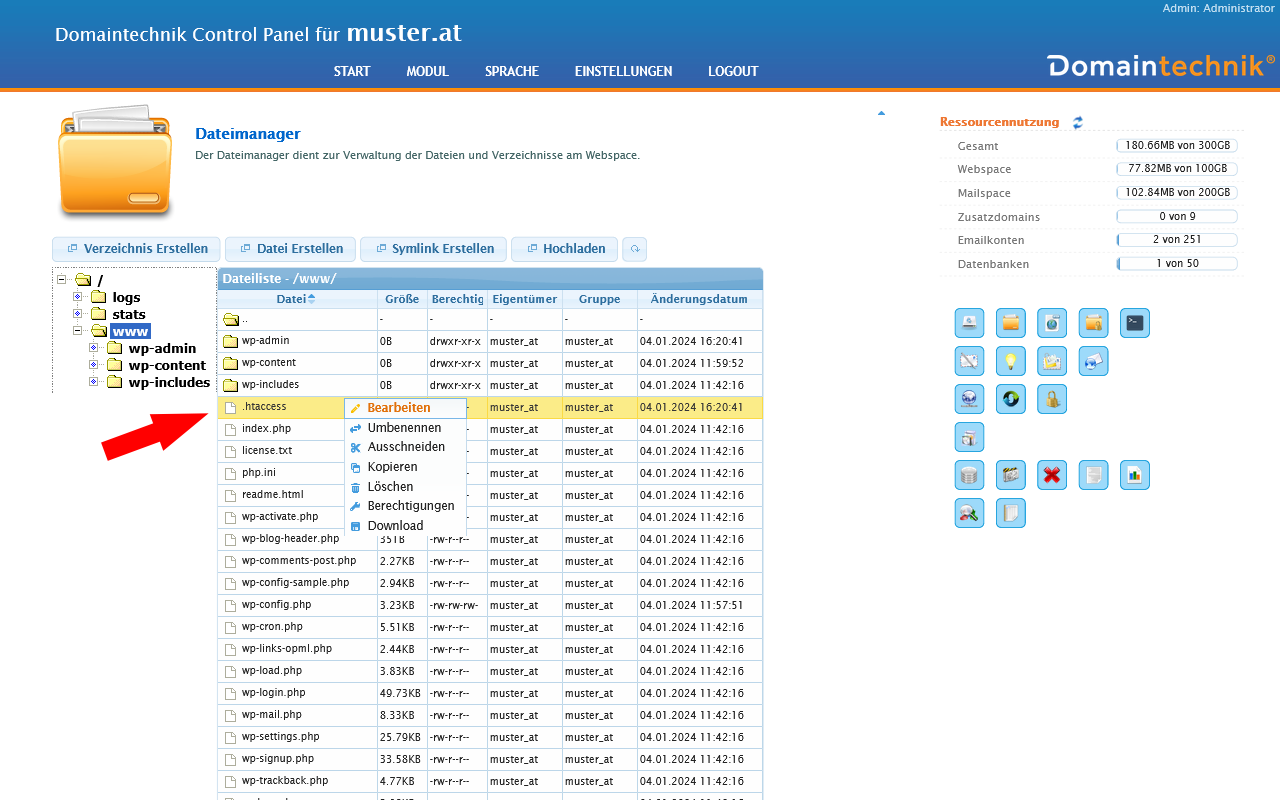The height and width of the screenshot is (800, 1280).
Task: Click the Hochladen upload button
Action: [564, 249]
